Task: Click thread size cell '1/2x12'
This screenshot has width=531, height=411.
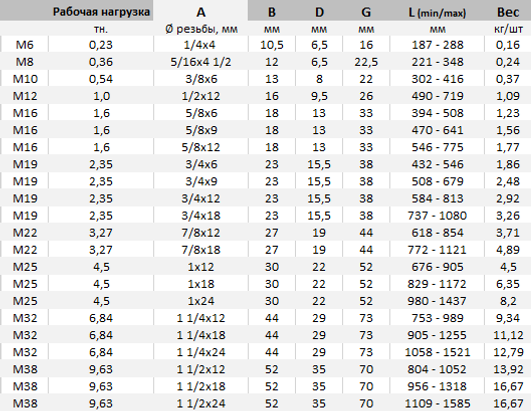Action: (x=201, y=96)
